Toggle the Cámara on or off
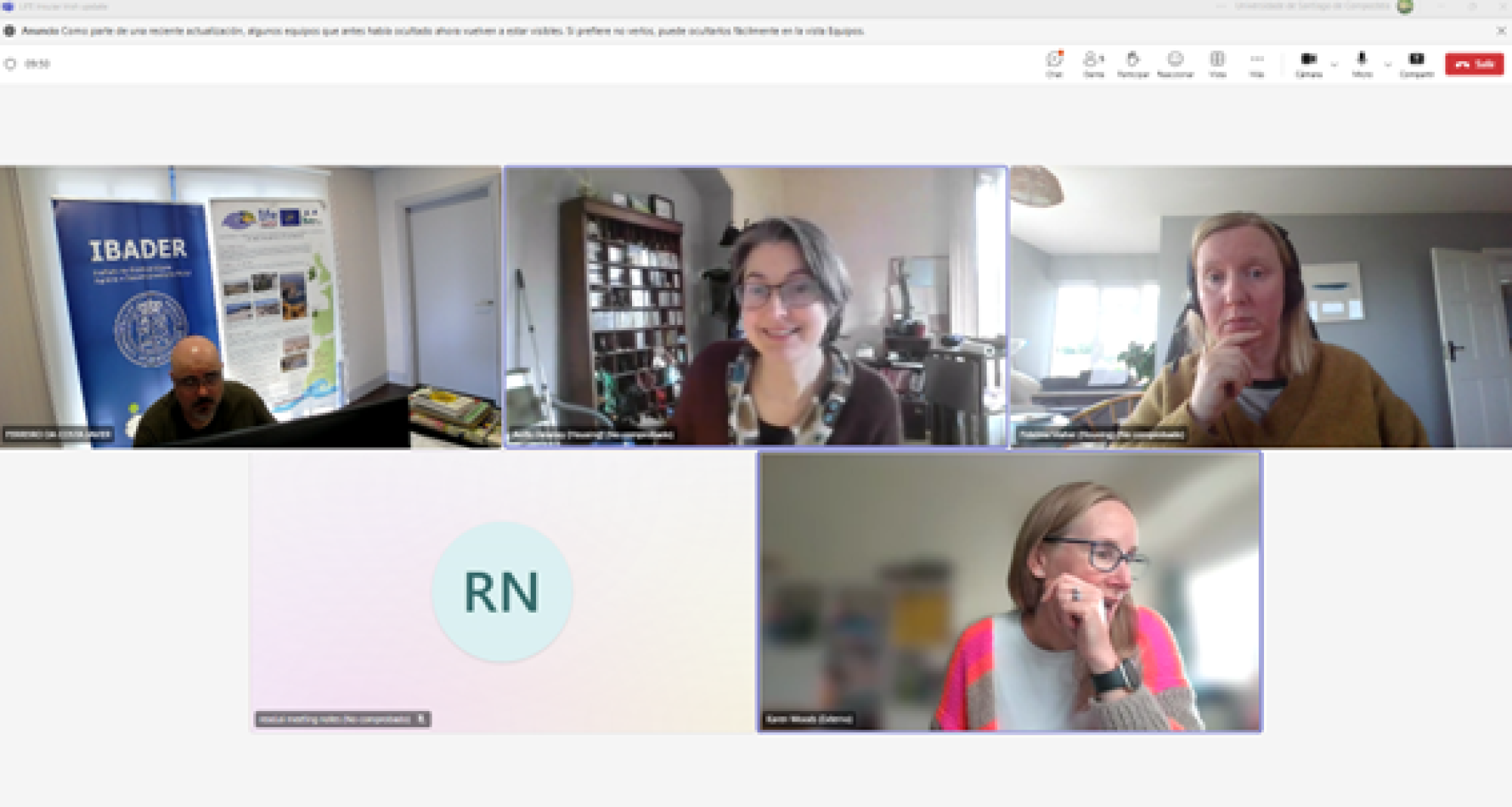The width and height of the screenshot is (1512, 807). pos(1309,63)
